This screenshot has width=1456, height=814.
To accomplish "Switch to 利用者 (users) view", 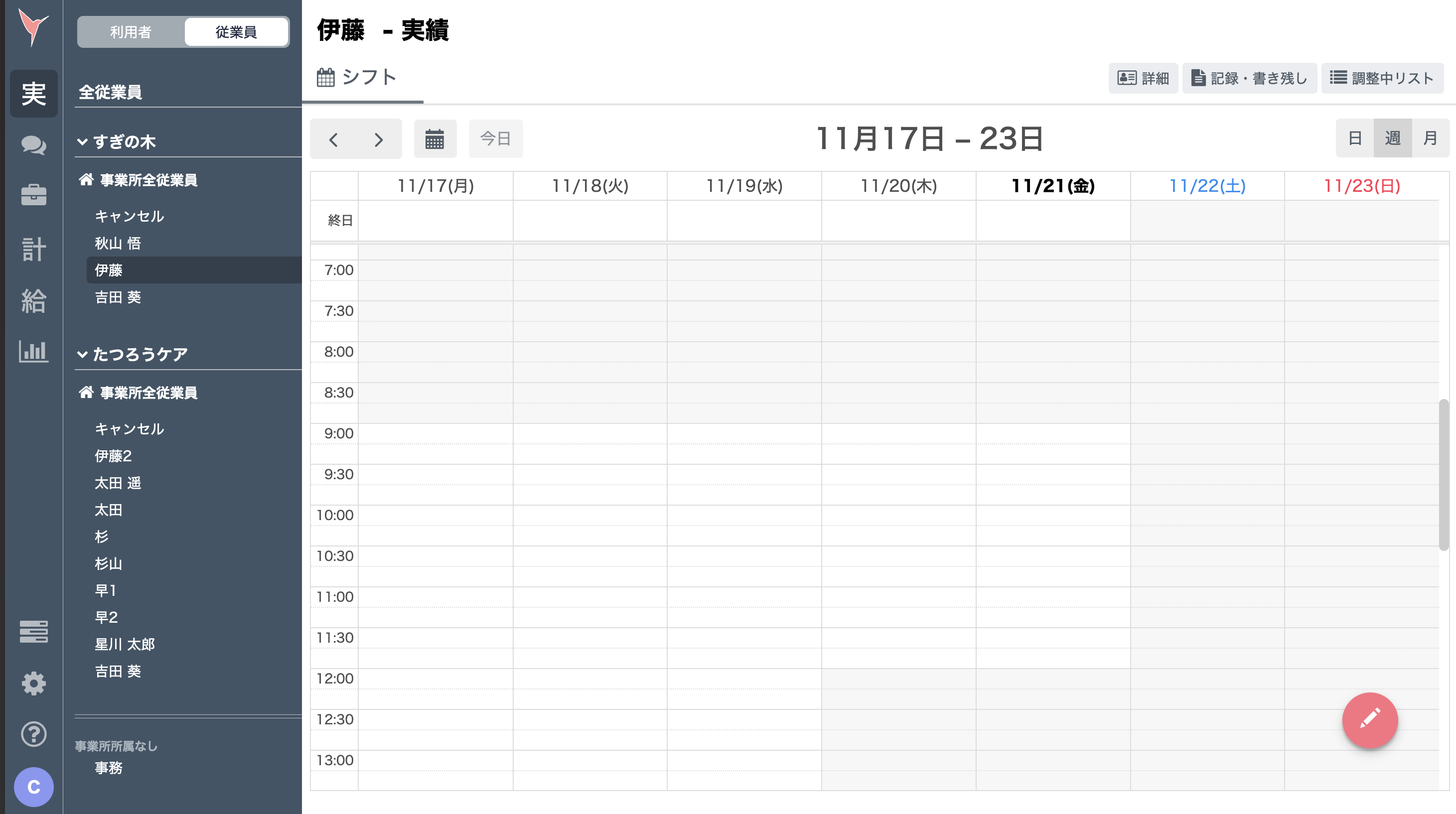I will point(131,32).
